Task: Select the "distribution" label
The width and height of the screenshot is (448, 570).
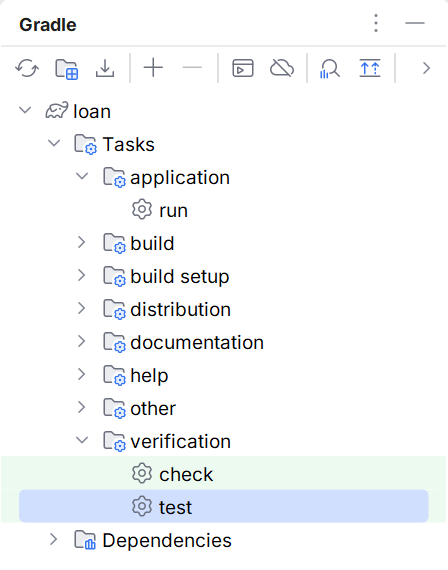Action: (180, 309)
